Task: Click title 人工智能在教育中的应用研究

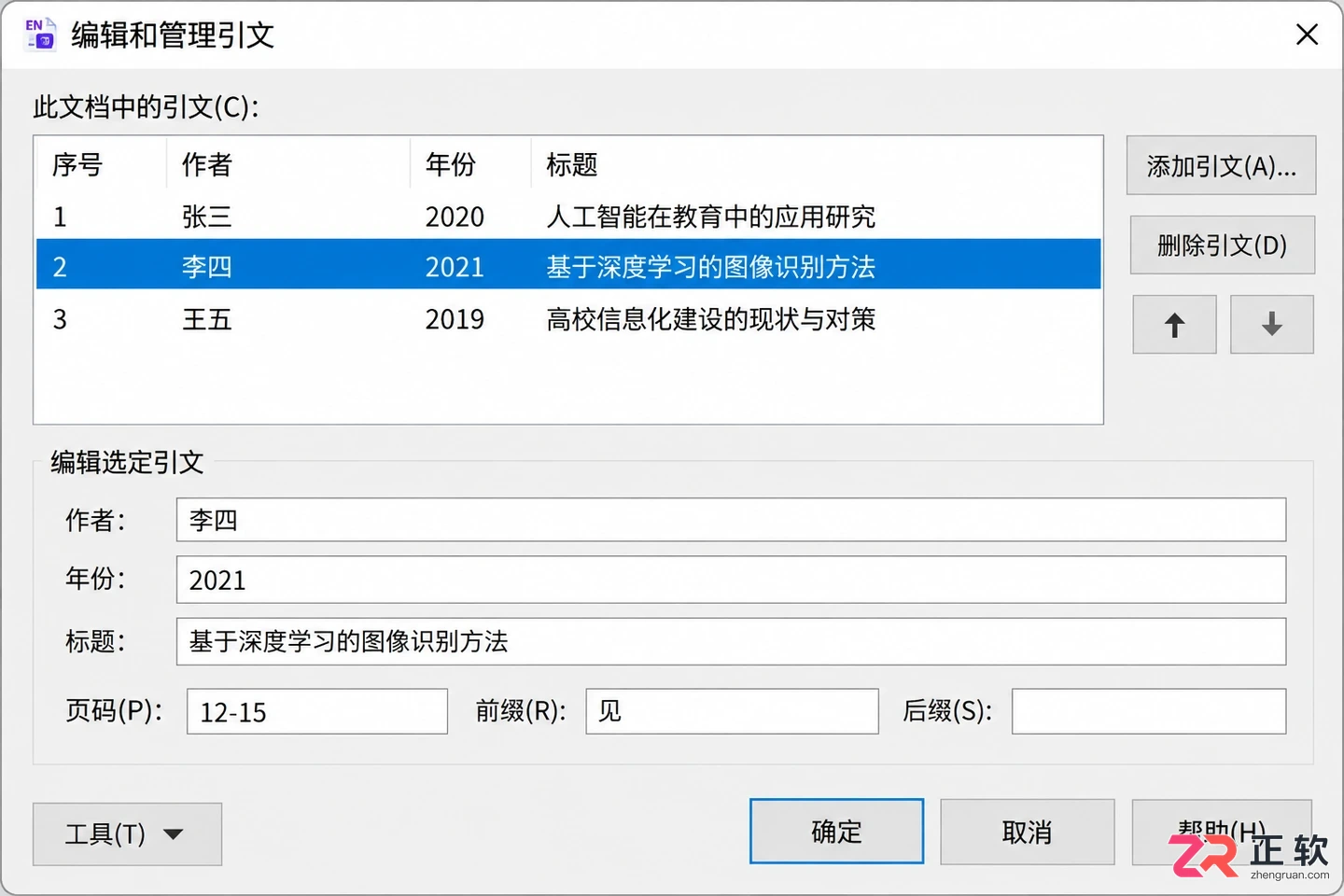Action: click(710, 217)
